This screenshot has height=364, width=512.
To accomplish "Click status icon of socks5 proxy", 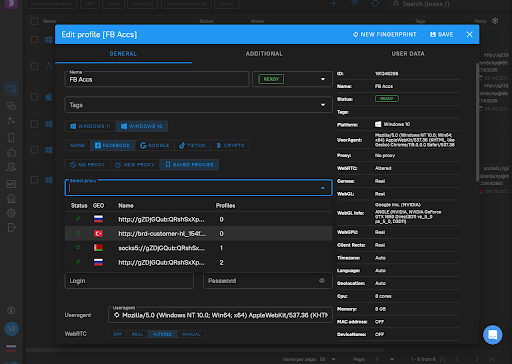I will (x=78, y=248).
